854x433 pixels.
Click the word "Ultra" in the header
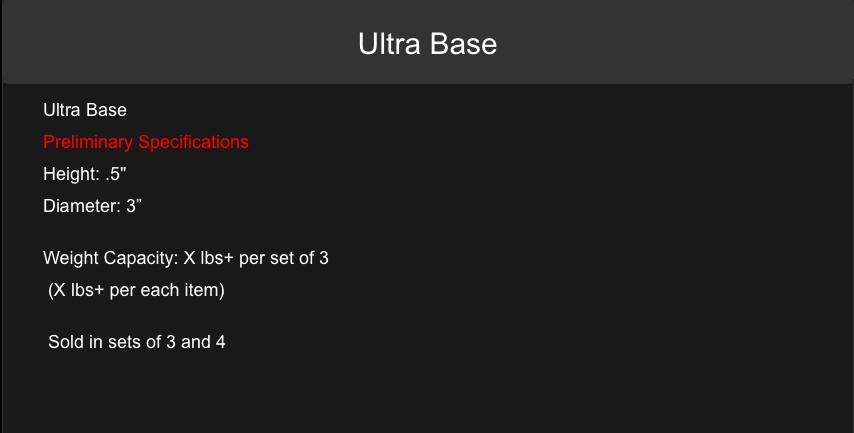coord(390,44)
